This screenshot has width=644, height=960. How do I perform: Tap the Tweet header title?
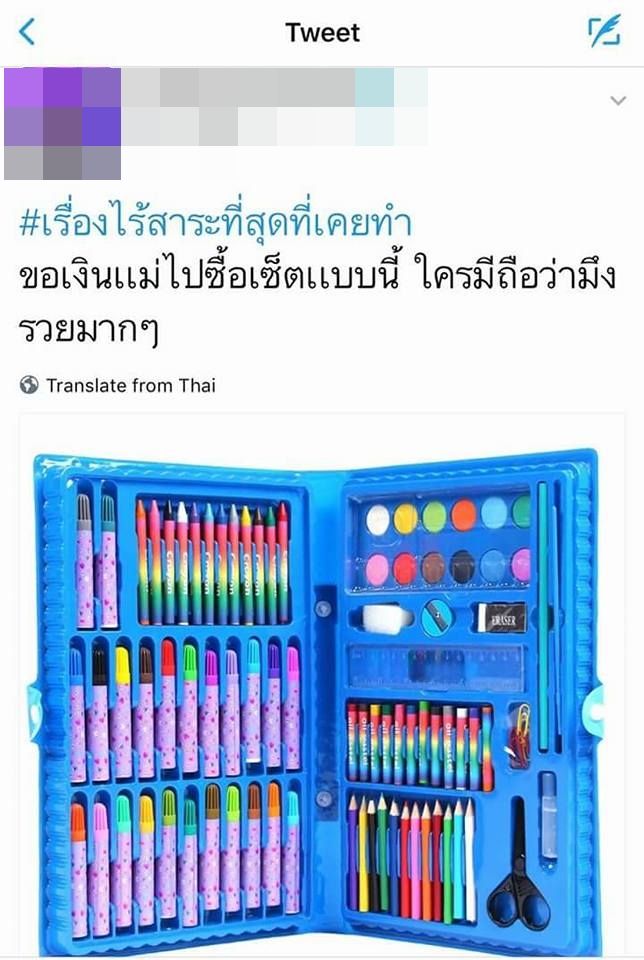pos(322,32)
